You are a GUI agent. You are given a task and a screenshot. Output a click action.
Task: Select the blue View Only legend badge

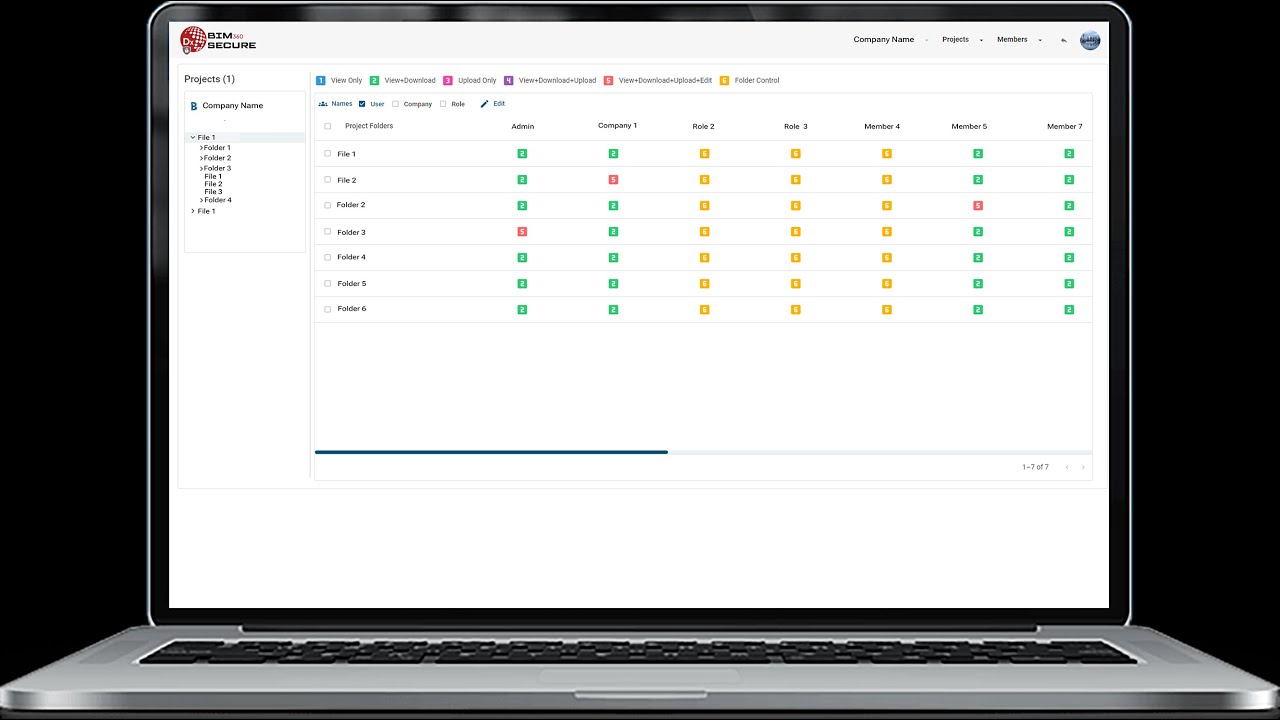click(x=321, y=80)
